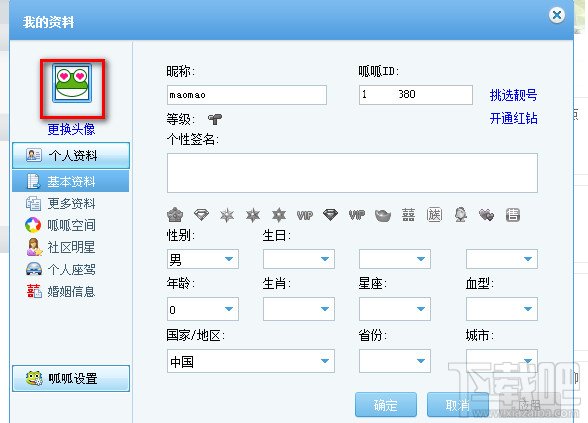Click the 呱呱ID field
Image resolution: width=588 pixels, height=423 pixels.
[416, 95]
